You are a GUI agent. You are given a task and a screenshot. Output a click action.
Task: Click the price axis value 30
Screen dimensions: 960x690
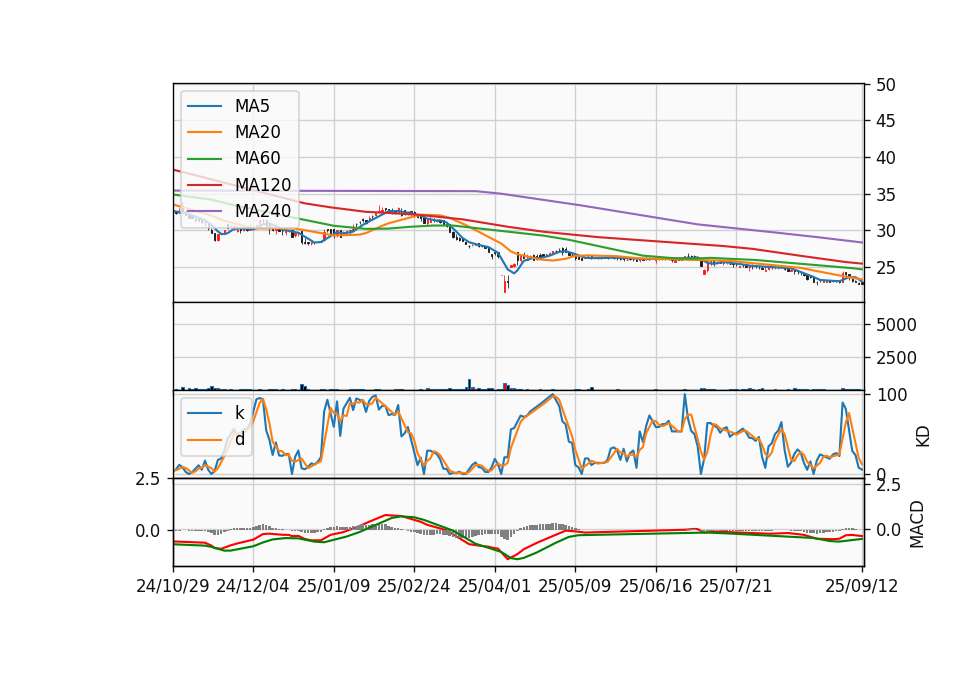[x=886, y=231]
